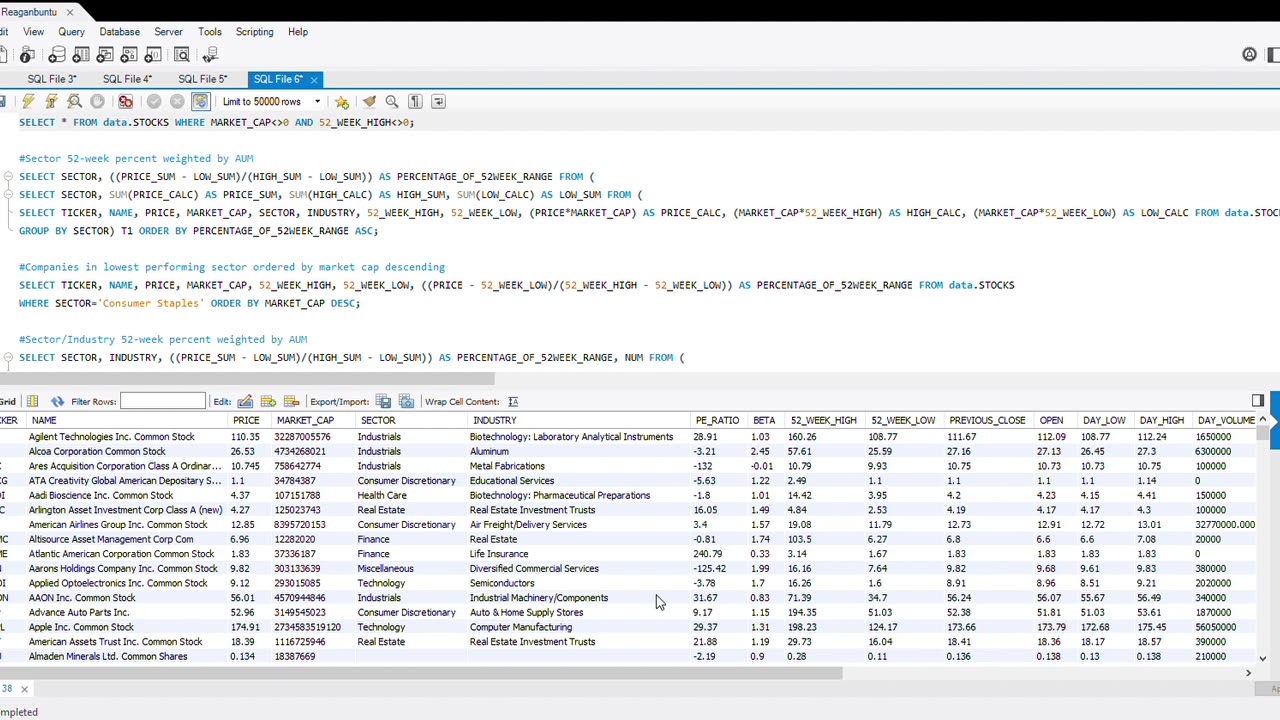Open the Search table data icon
This screenshot has width=1280, height=720.
tap(182, 55)
